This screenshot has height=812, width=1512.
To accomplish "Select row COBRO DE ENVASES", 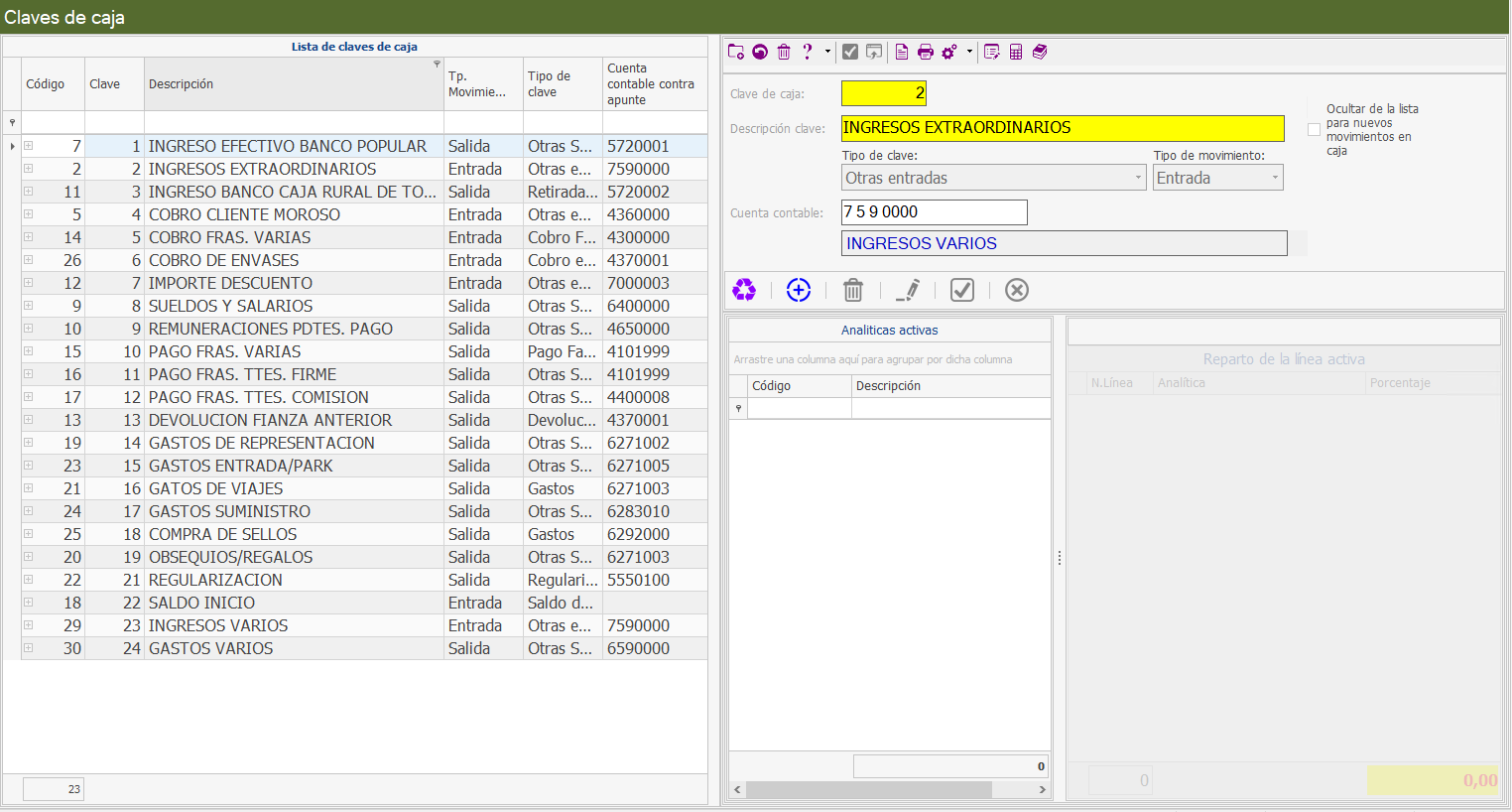I will pyautogui.click(x=364, y=260).
